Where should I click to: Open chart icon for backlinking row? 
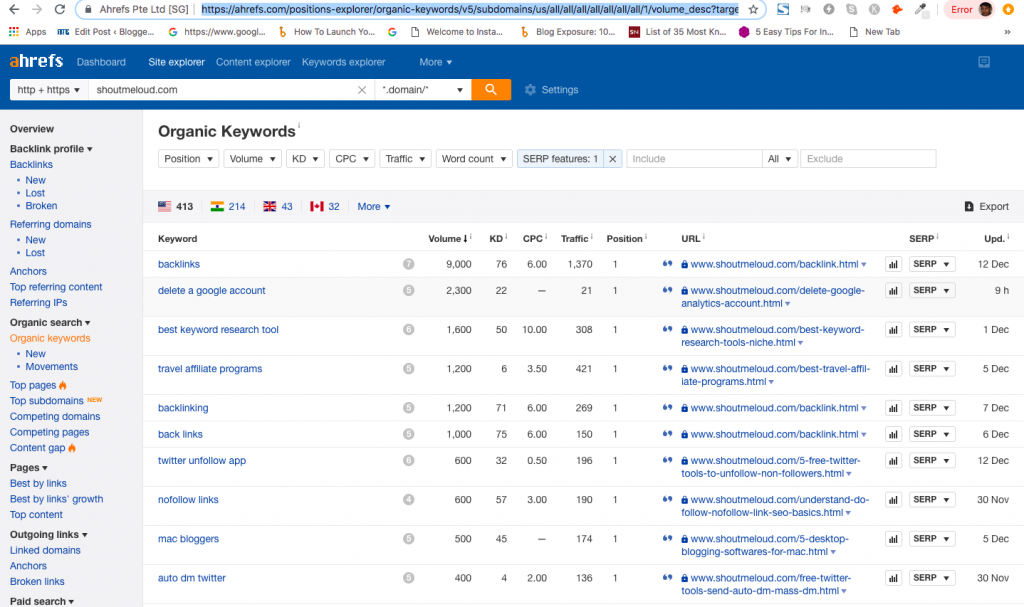click(893, 408)
